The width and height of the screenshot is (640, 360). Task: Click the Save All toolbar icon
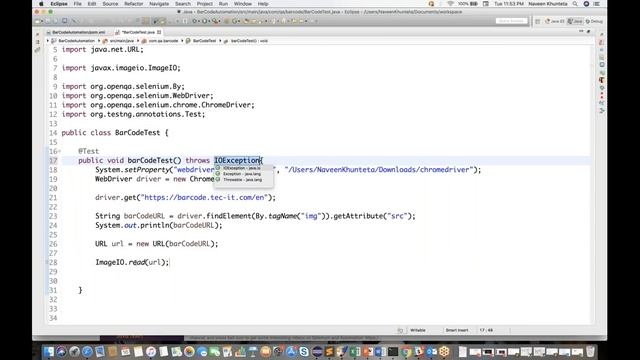pyautogui.click(x=56, y=21)
